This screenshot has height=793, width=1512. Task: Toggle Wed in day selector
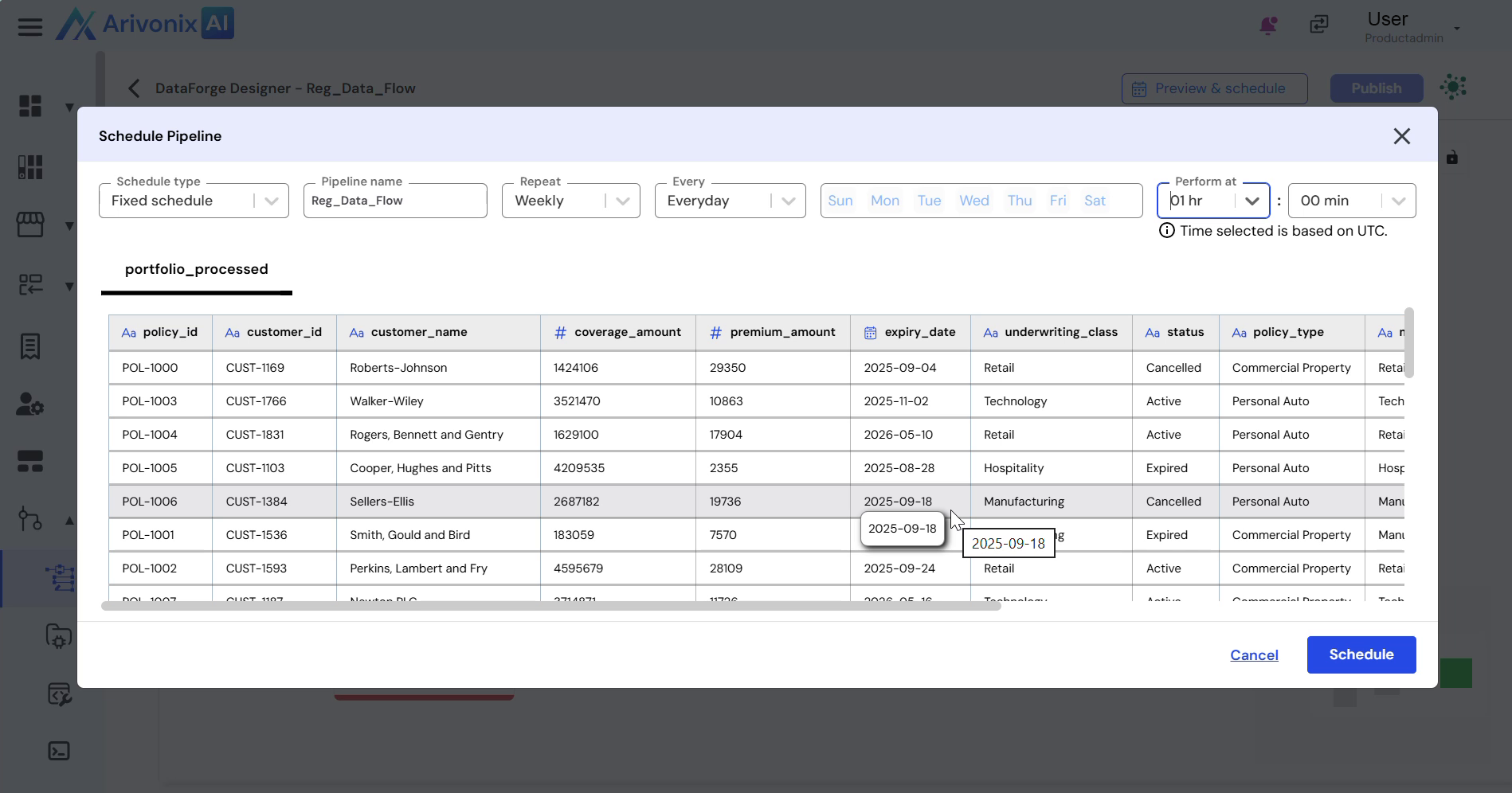(973, 201)
